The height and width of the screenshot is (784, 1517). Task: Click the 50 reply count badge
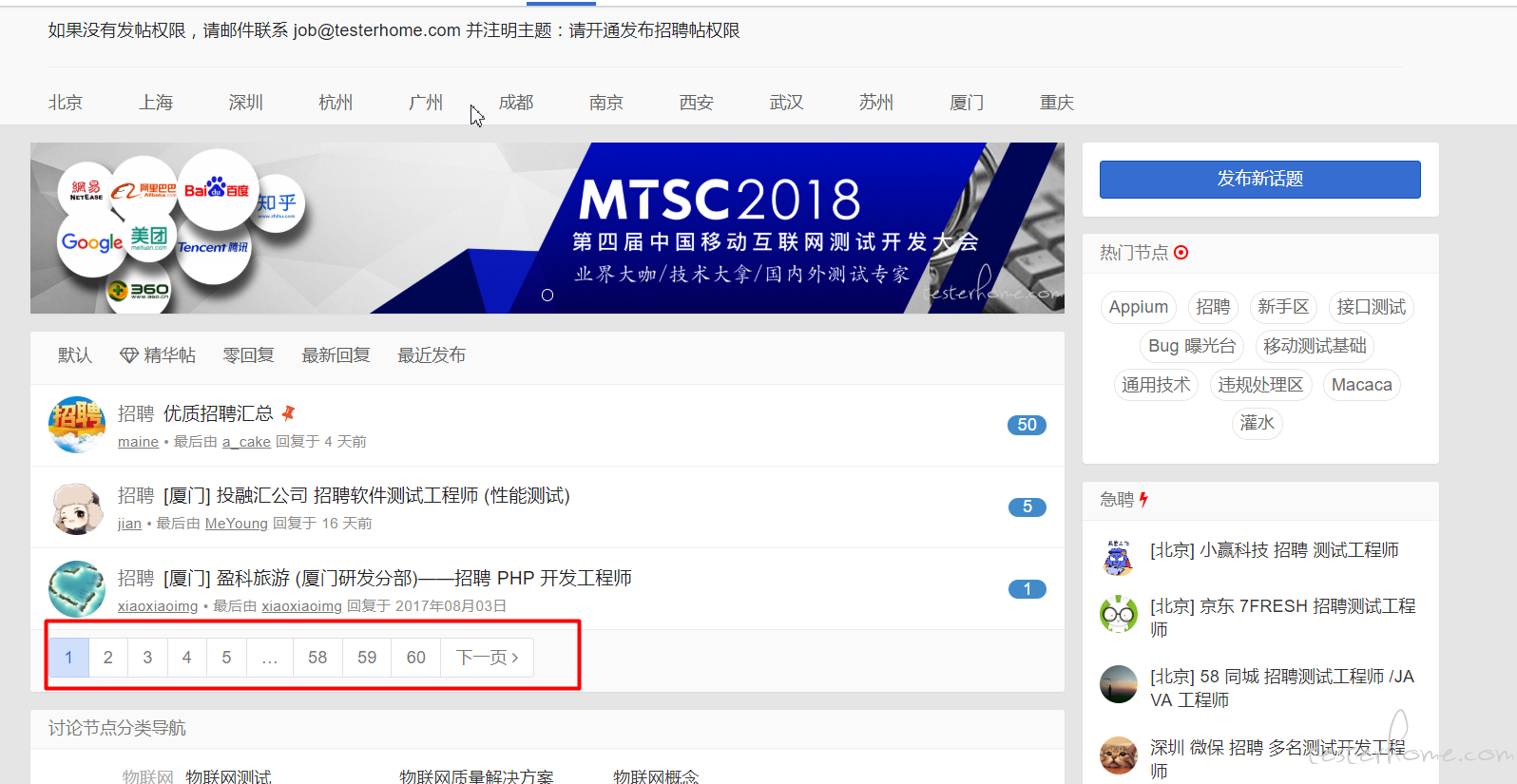pos(1027,425)
